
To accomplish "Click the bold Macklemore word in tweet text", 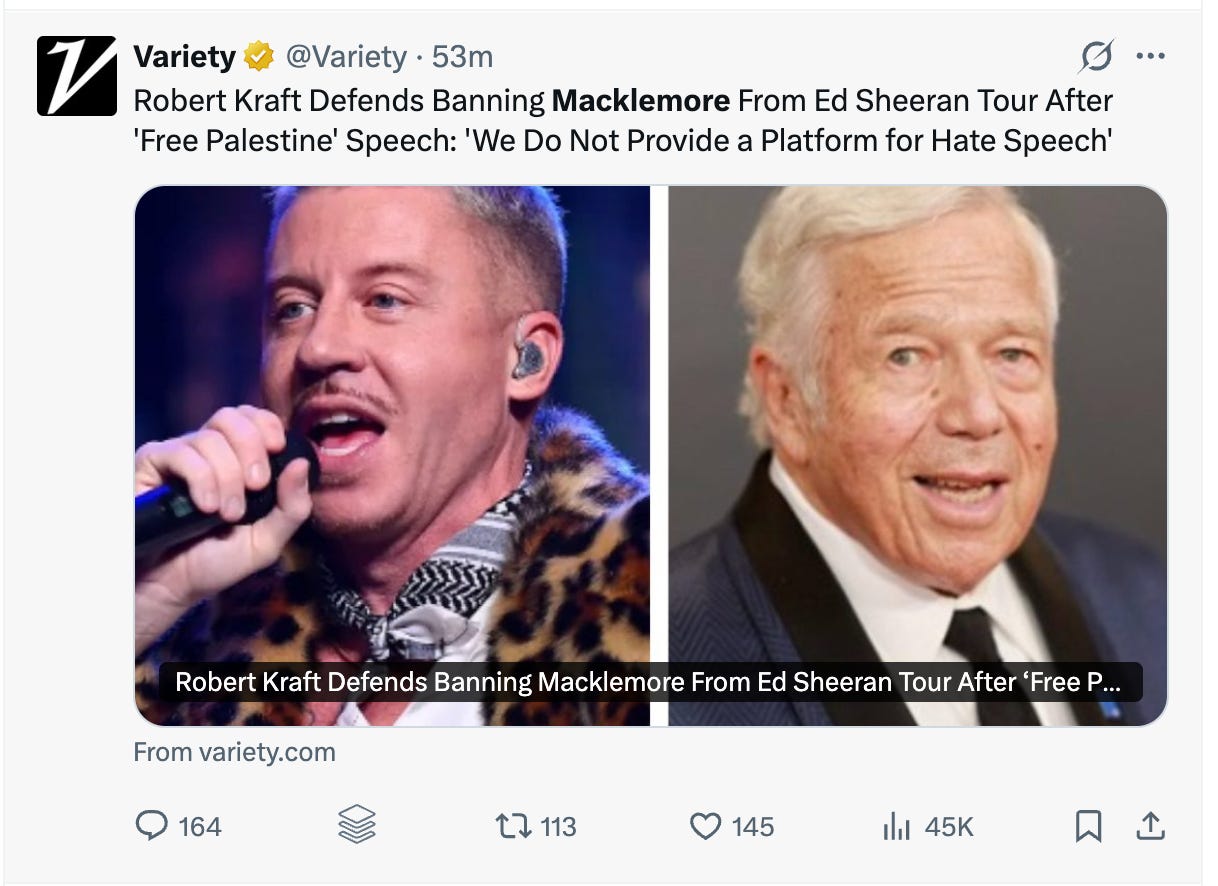I will pyautogui.click(x=640, y=101).
